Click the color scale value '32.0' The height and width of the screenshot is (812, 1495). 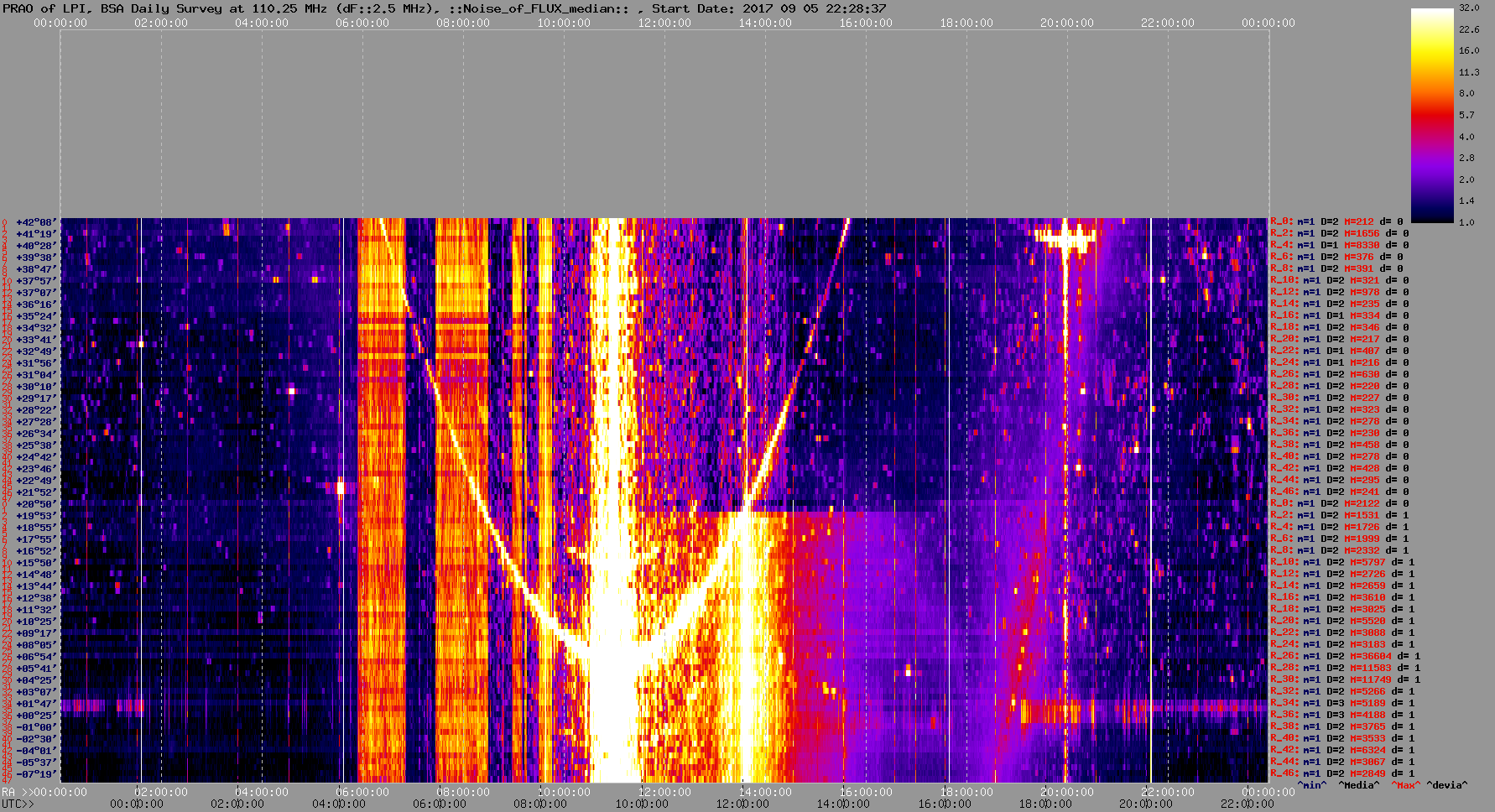(1469, 8)
